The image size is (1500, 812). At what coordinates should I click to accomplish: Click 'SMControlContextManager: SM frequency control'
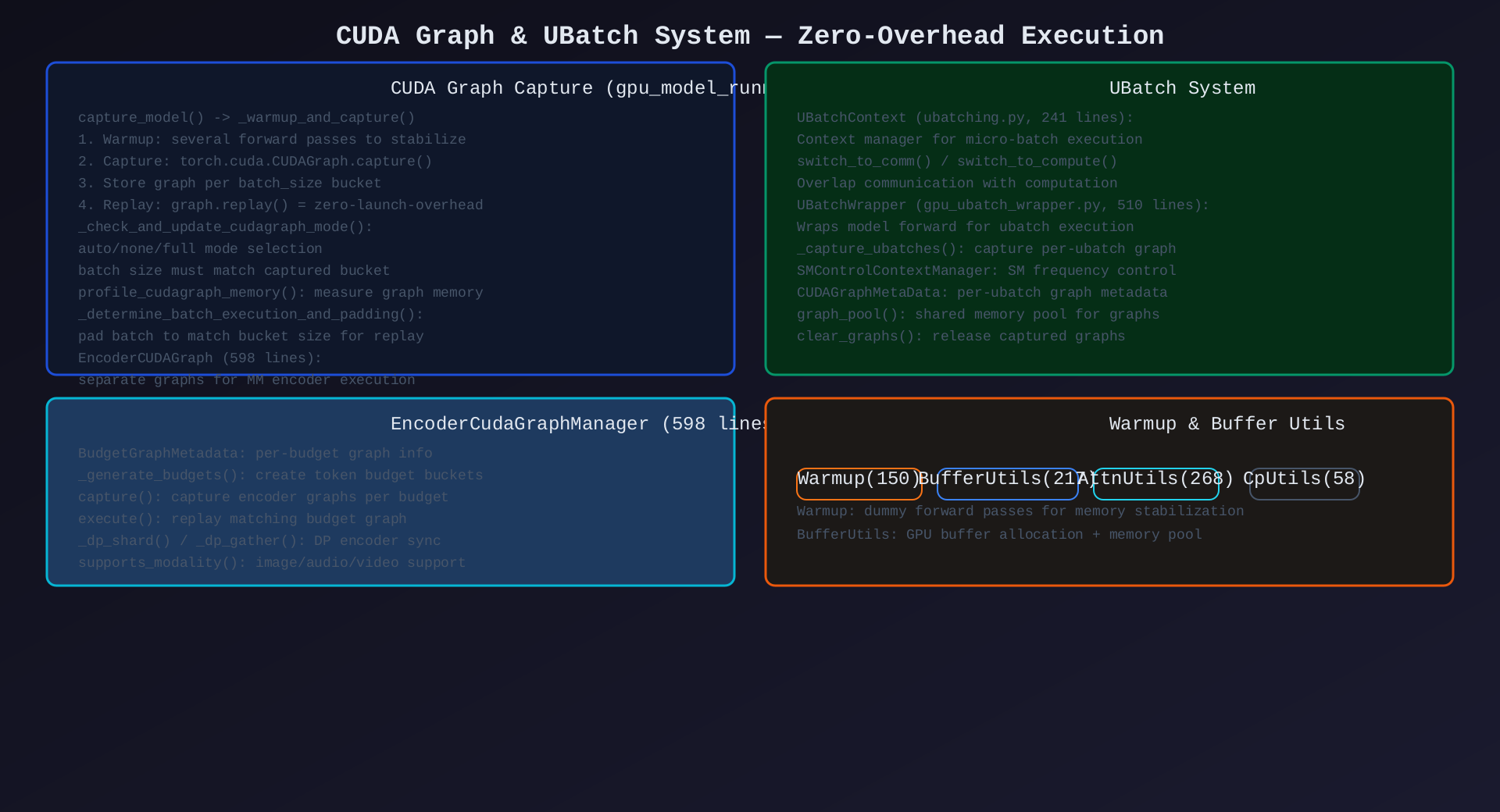tap(987, 271)
